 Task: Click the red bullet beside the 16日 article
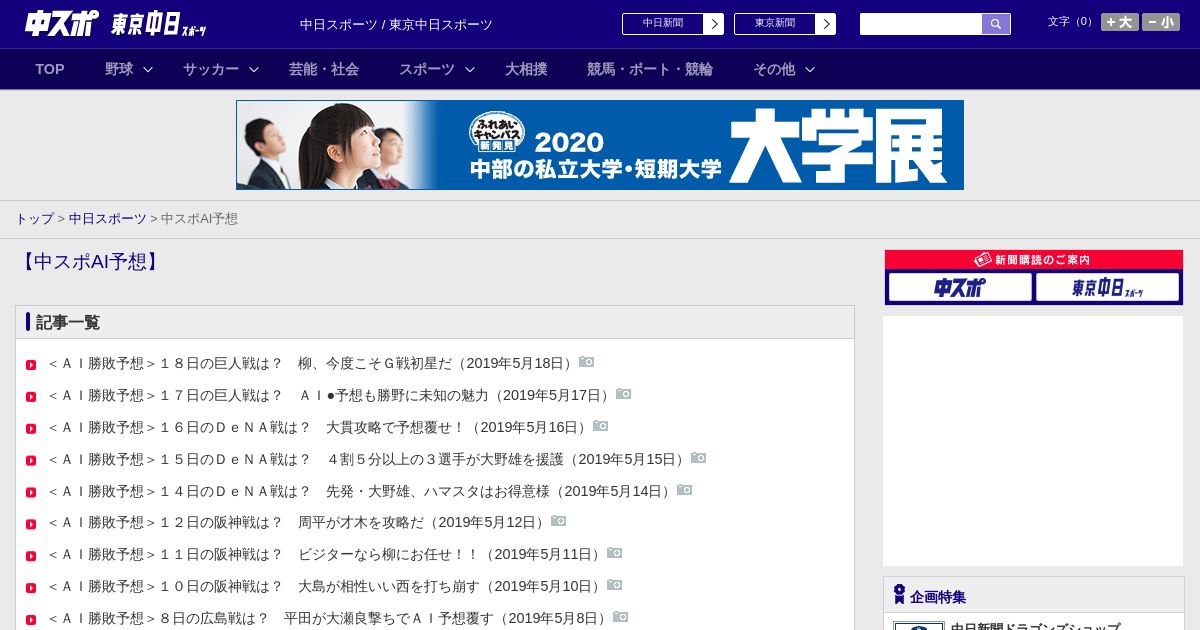tap(31, 429)
